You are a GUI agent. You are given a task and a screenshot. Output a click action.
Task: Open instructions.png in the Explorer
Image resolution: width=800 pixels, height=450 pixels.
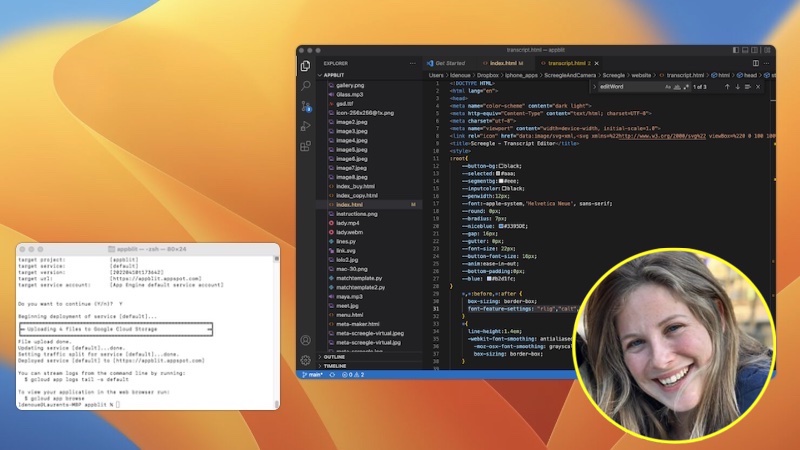(357, 214)
